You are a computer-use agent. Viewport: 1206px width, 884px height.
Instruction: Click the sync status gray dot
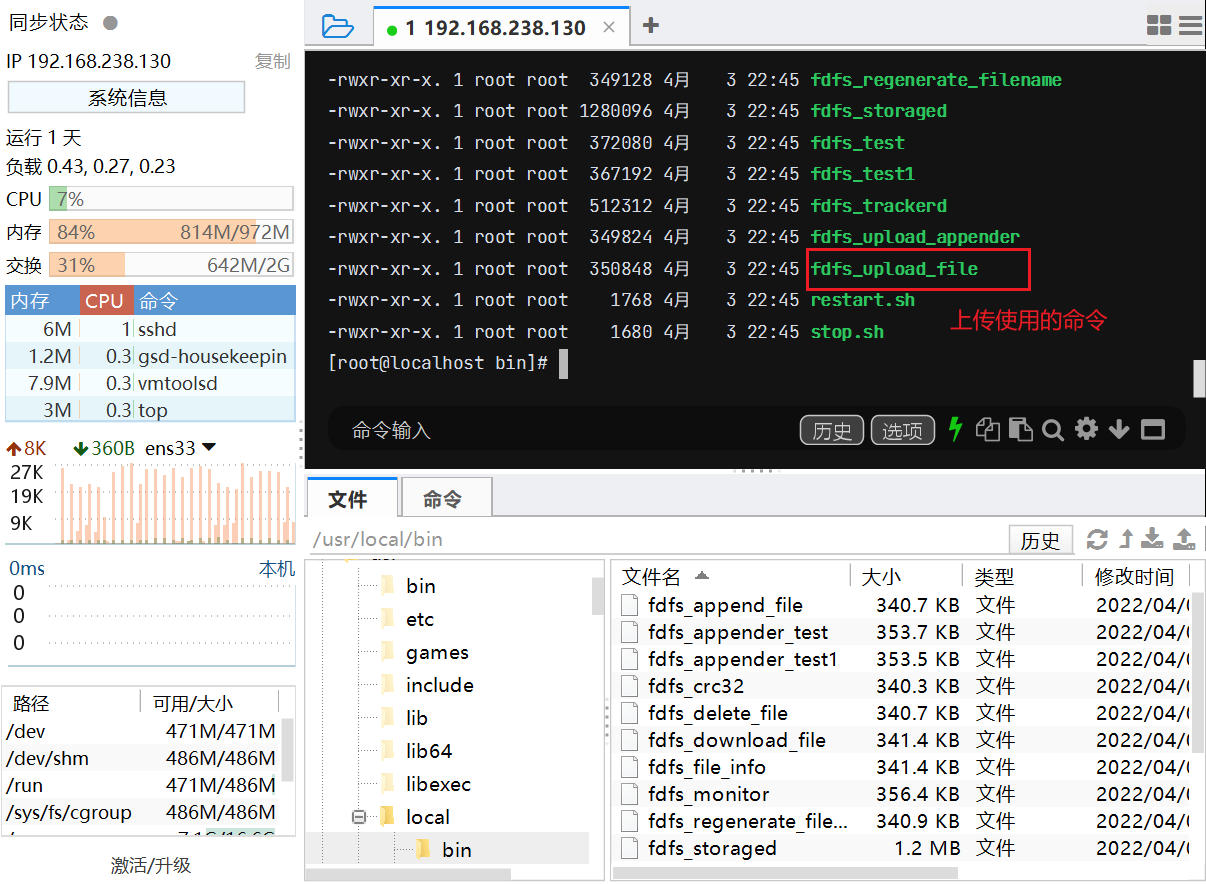coord(110,23)
